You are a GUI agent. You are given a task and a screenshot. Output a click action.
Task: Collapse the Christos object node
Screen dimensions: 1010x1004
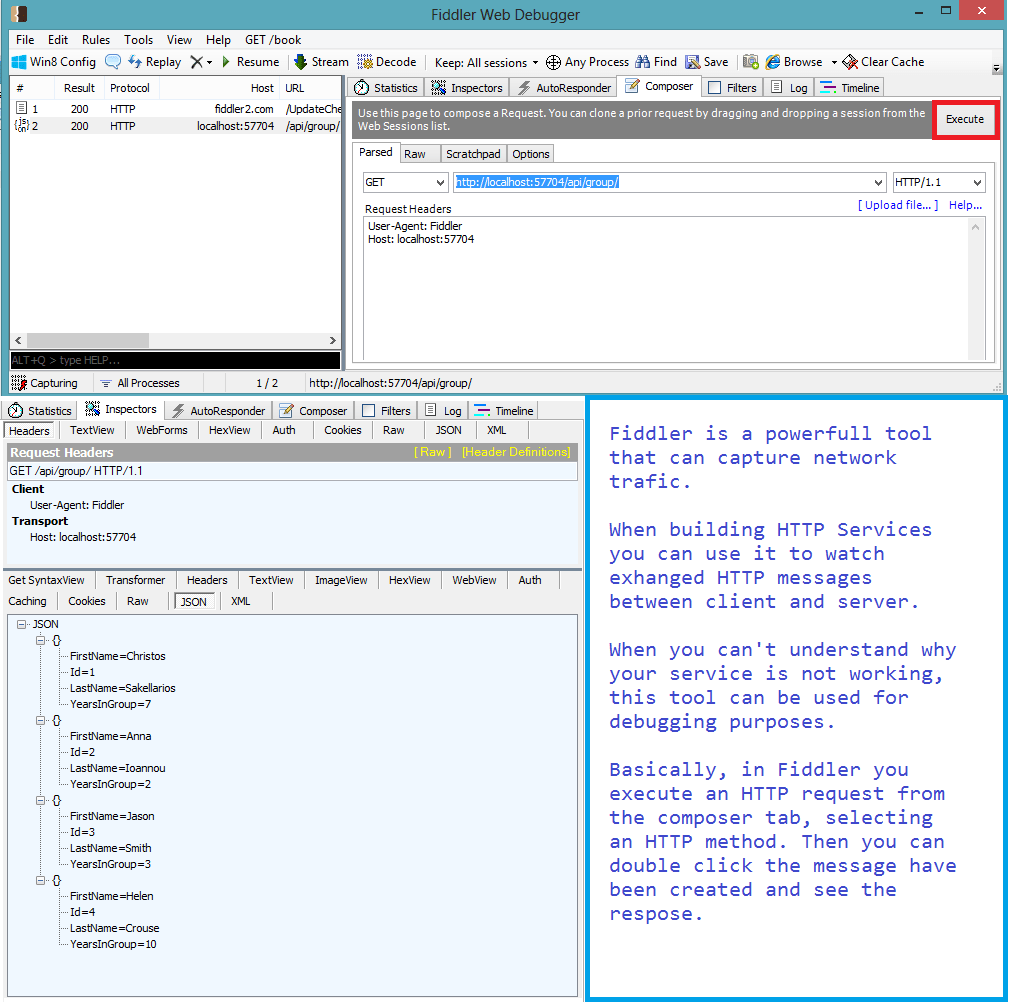coord(41,640)
